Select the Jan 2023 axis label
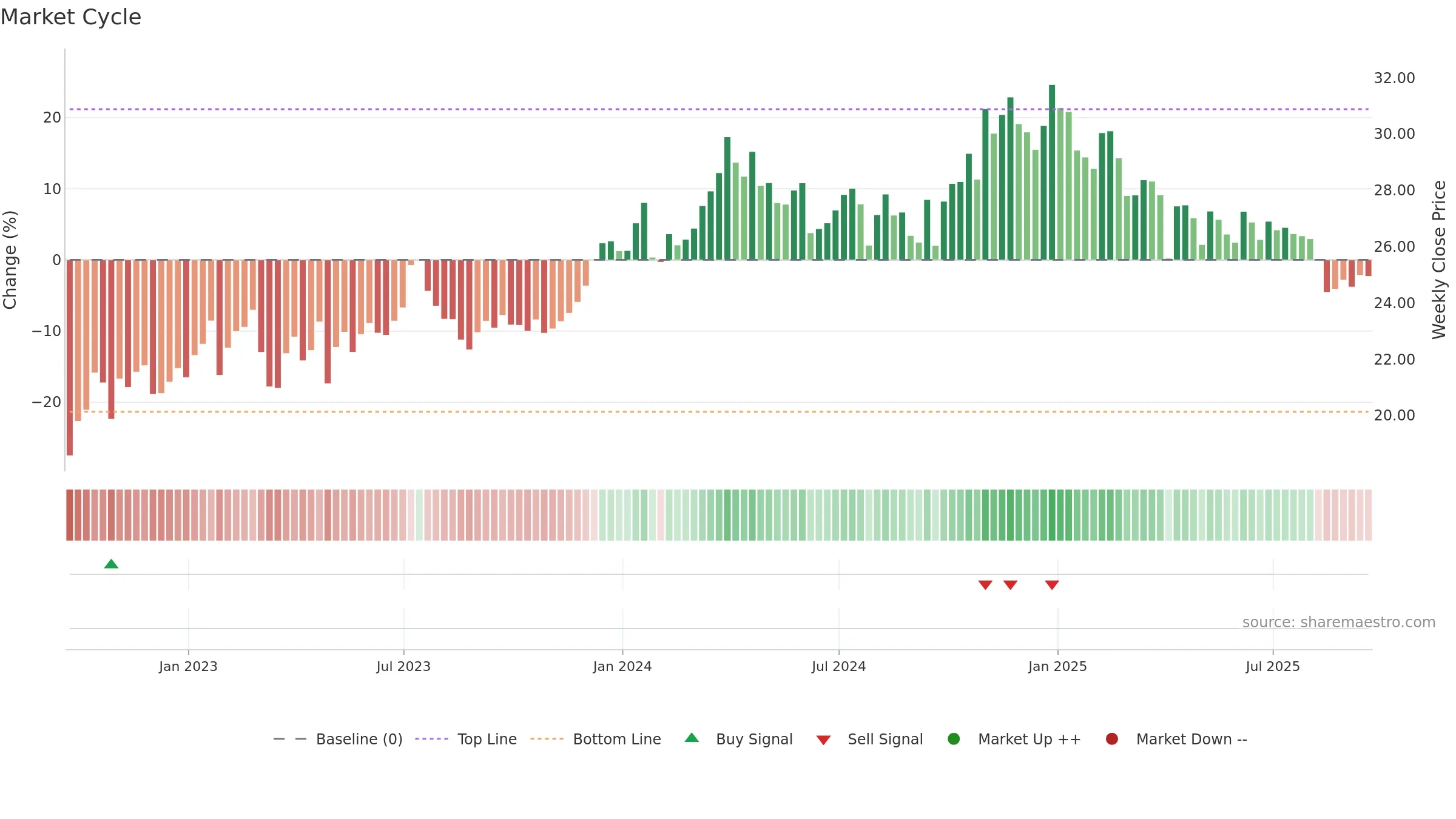Viewport: 1456px width, 819px height. (188, 666)
